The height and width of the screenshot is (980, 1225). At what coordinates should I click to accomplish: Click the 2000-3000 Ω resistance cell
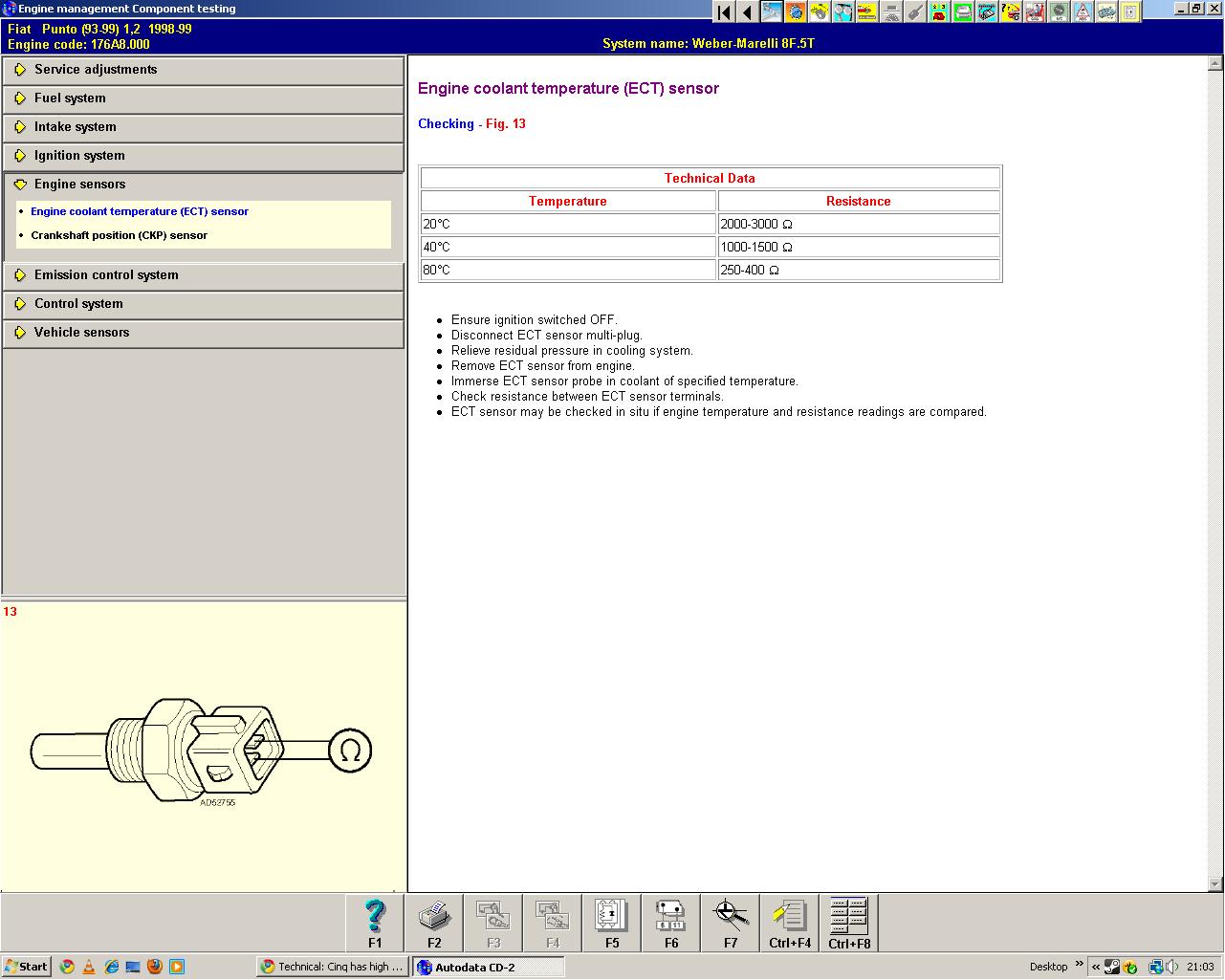coord(859,224)
